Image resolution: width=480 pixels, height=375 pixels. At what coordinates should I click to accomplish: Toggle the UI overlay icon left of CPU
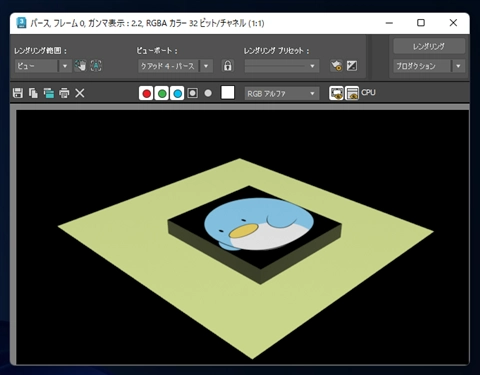(x=336, y=93)
